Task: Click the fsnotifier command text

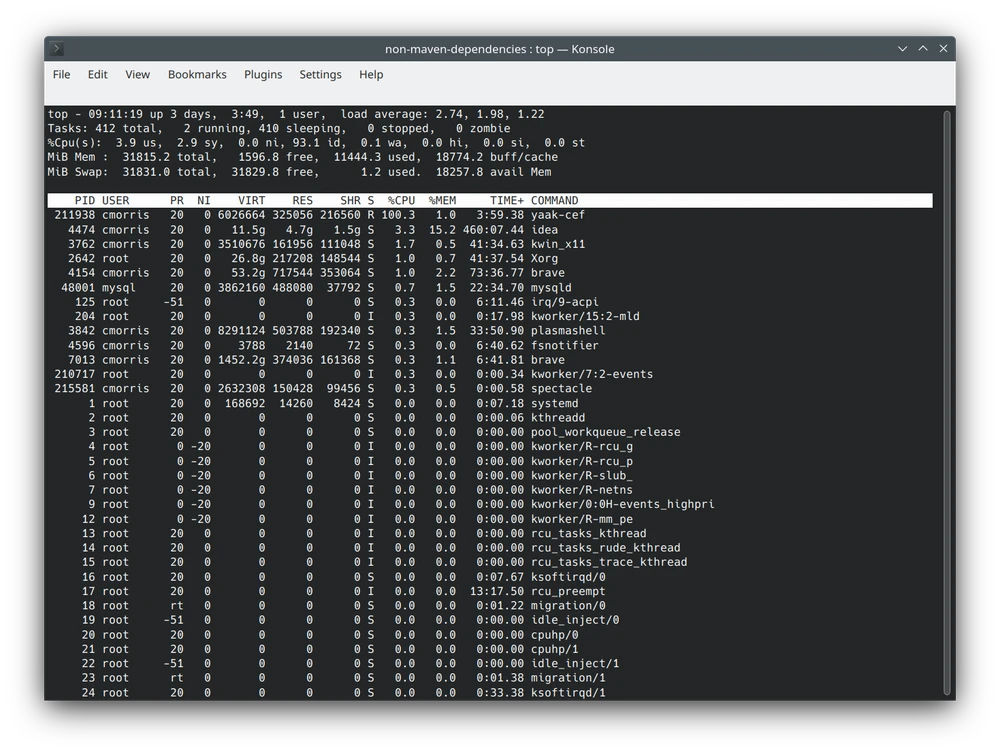Action: 564,345
